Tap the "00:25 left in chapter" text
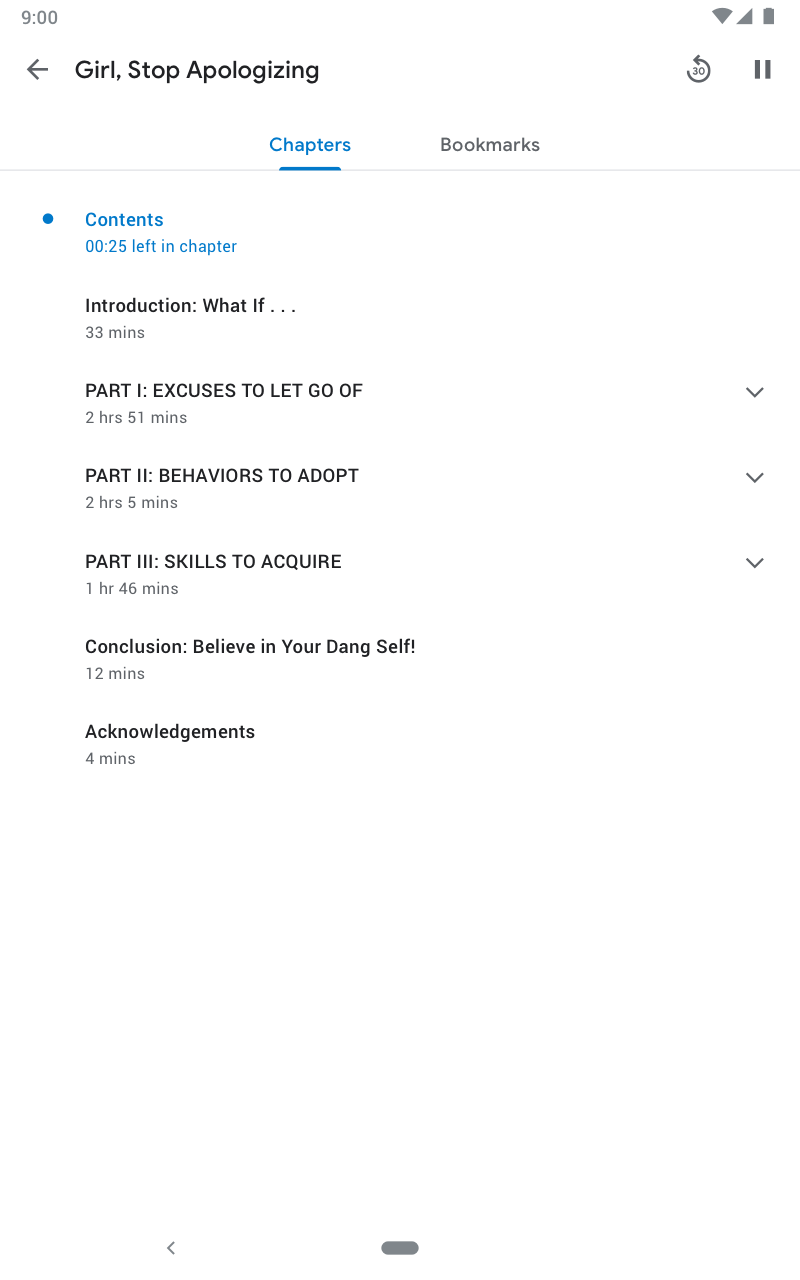The height and width of the screenshot is (1280, 800). click(161, 247)
